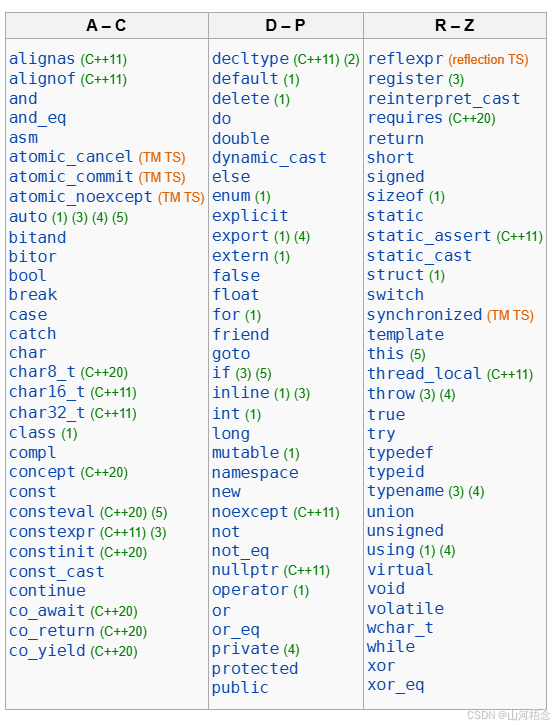Image resolution: width=554 pixels, height=726 pixels.
Task: Open the co_await keyword link
Action: coord(47,611)
